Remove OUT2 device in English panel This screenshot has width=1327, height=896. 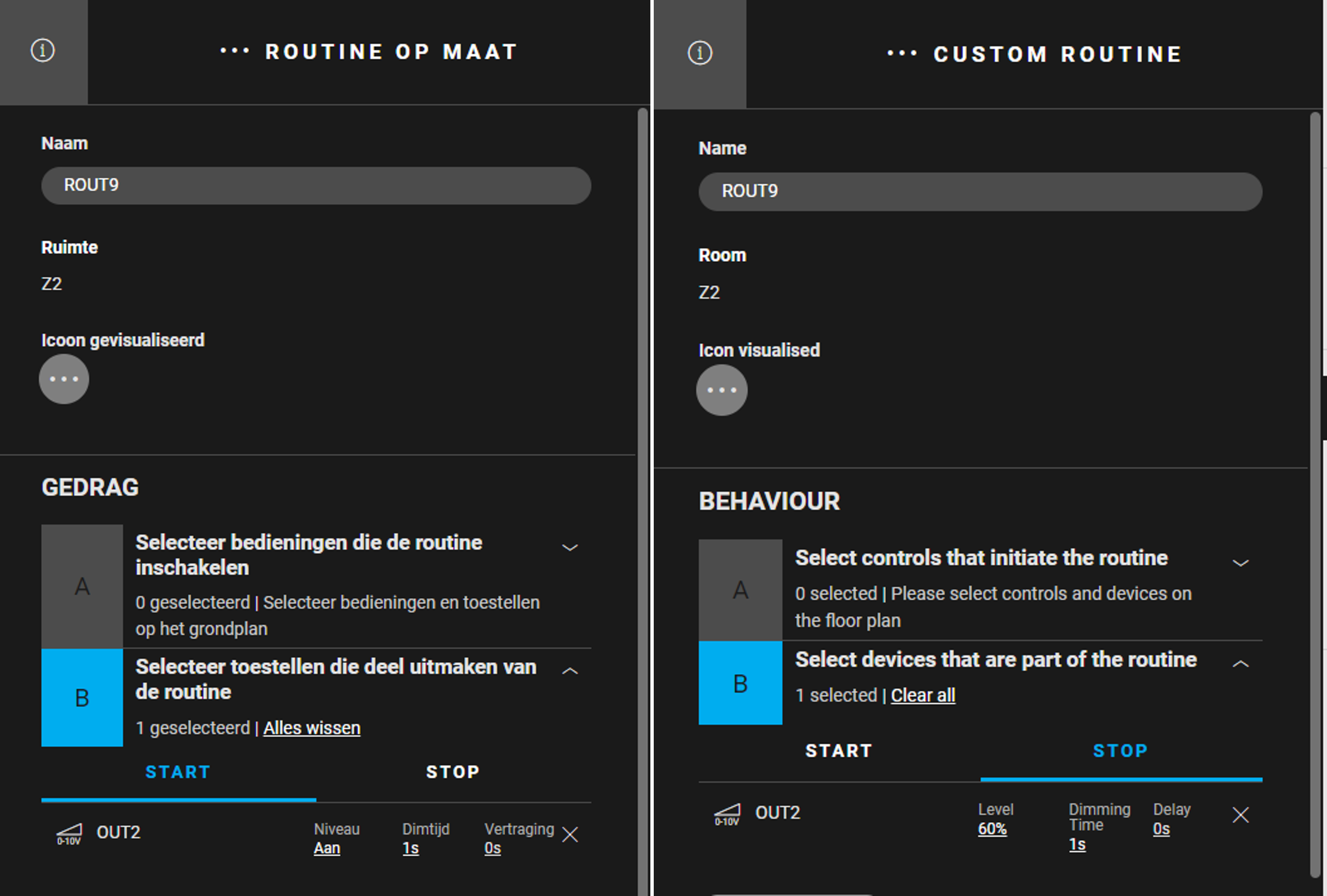click(x=1241, y=815)
